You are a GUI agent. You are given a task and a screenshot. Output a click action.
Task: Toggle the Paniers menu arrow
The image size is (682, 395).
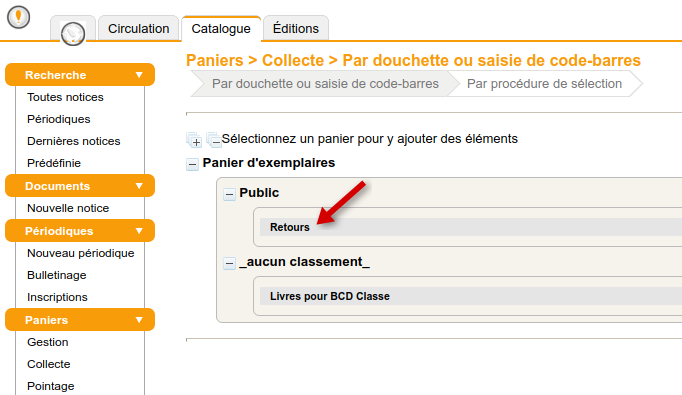point(139,320)
